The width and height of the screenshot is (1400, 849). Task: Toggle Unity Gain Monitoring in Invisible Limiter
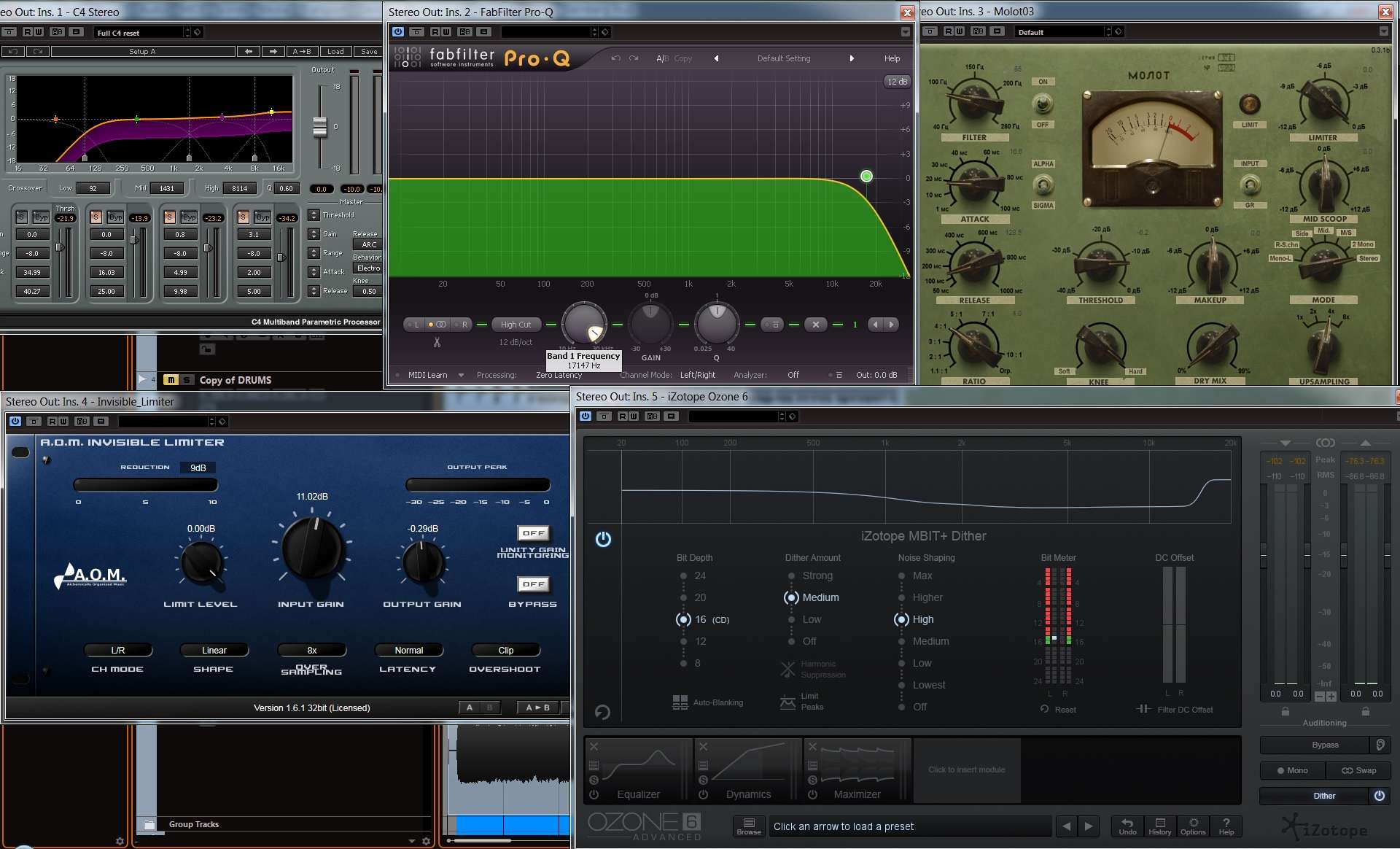[x=533, y=533]
